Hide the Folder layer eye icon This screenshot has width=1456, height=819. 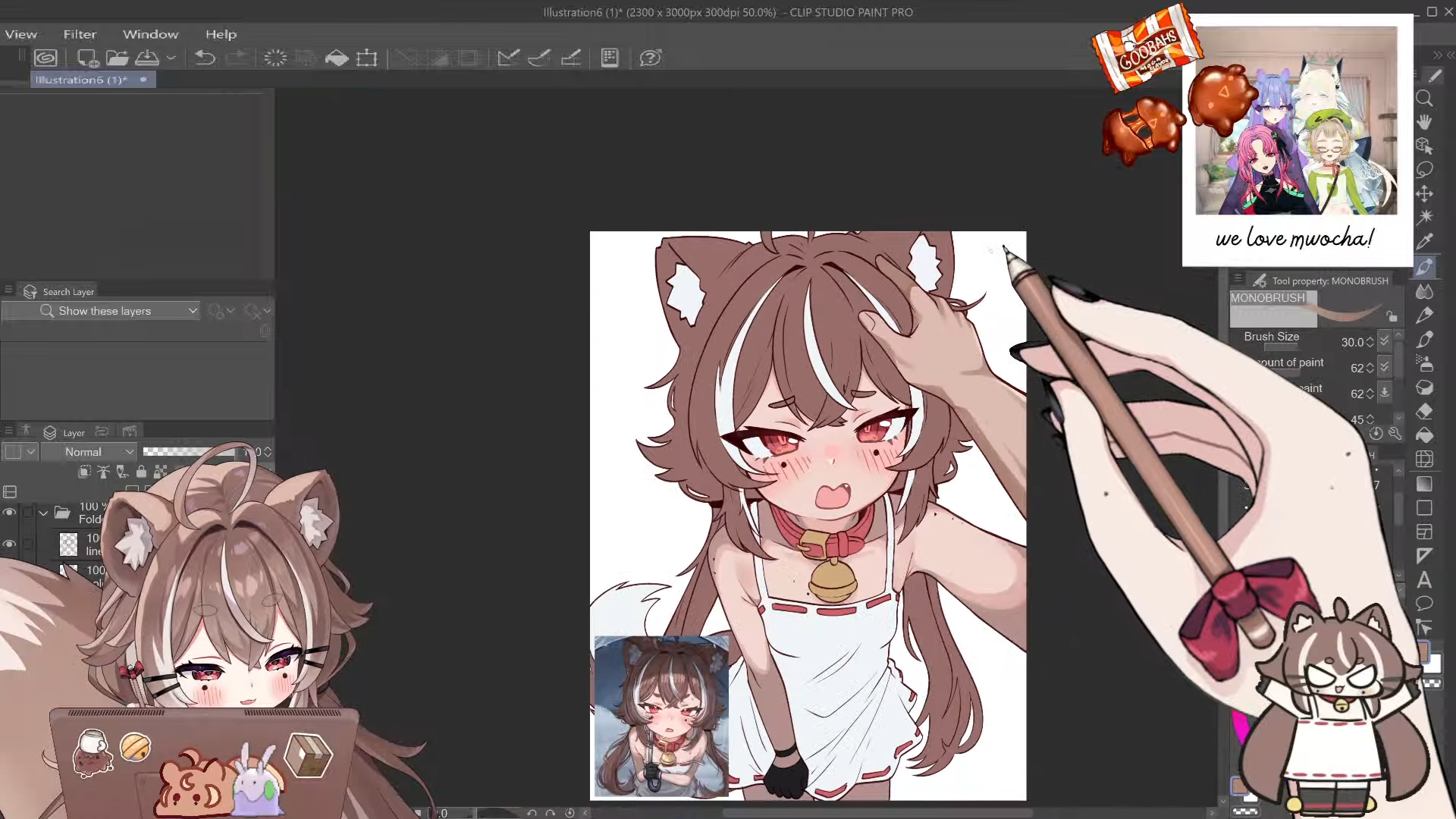pos(9,513)
